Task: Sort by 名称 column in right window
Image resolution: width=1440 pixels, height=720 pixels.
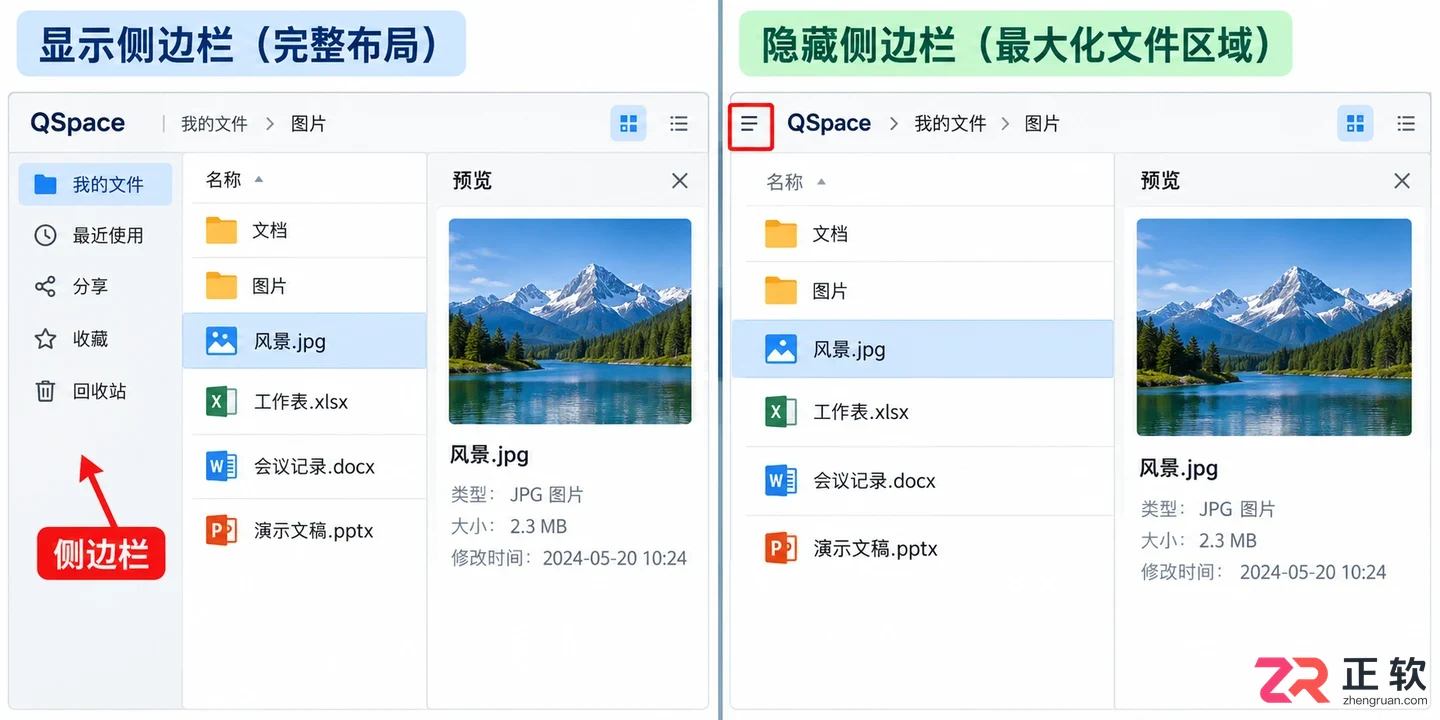Action: pyautogui.click(x=796, y=182)
